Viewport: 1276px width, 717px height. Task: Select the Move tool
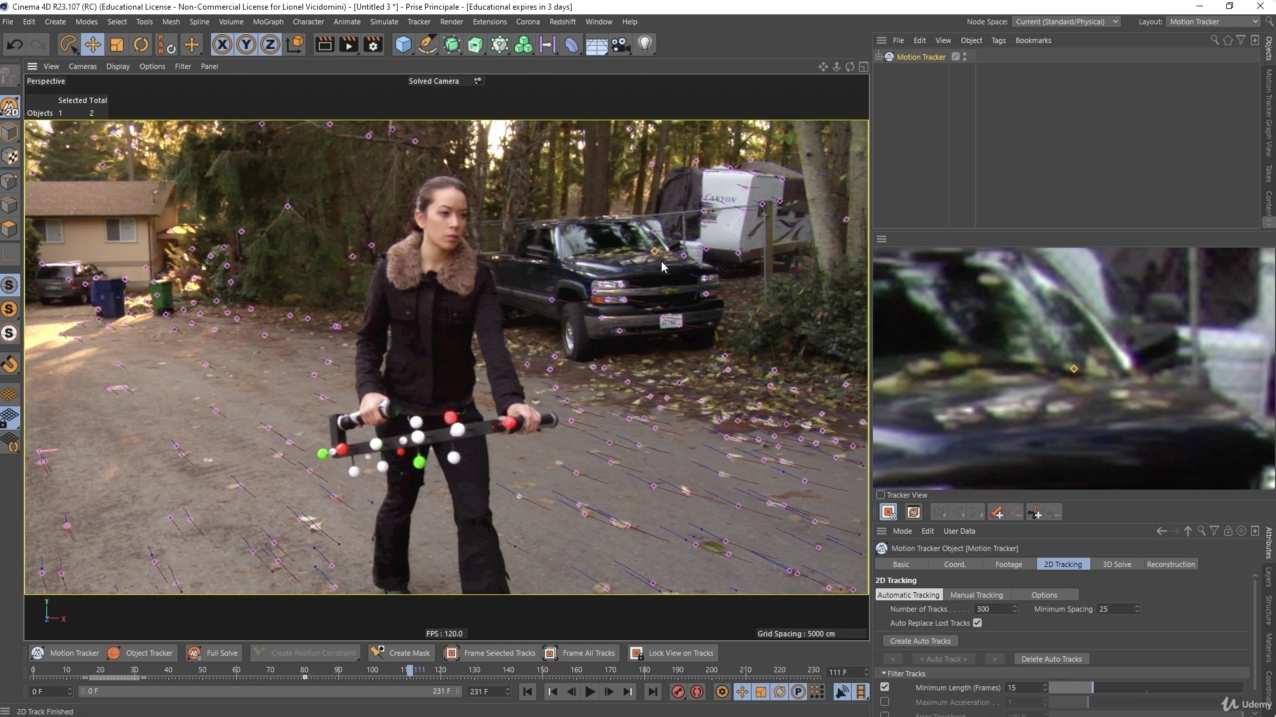click(x=92, y=44)
